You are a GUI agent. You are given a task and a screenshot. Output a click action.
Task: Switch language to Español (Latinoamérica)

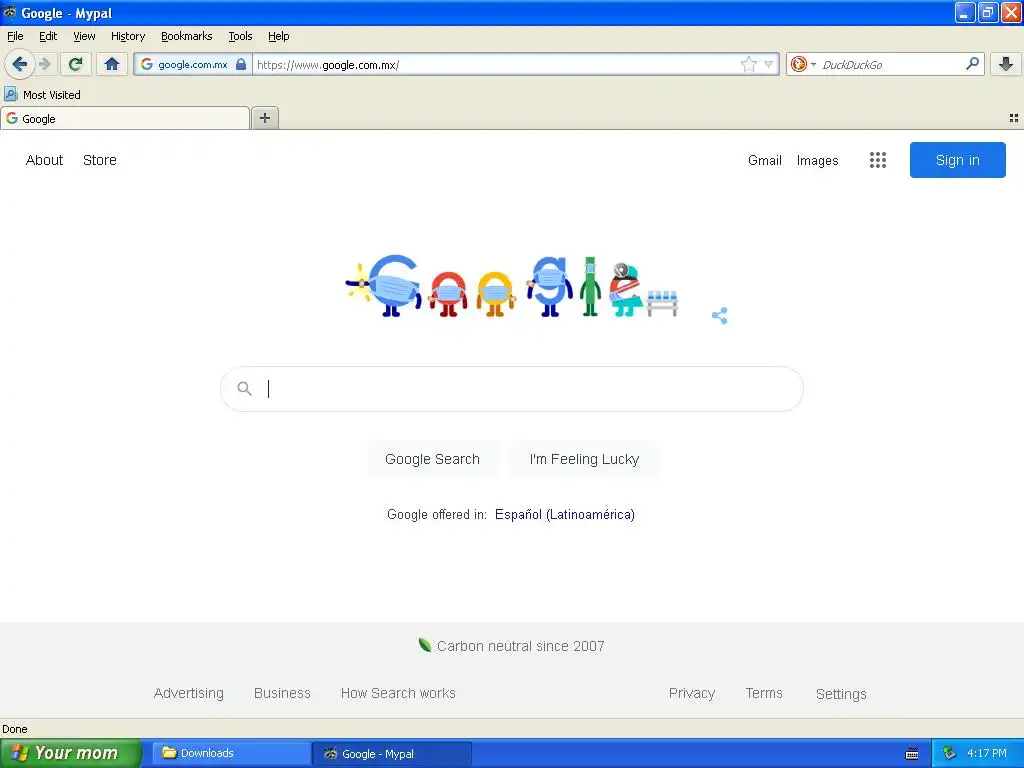pos(565,515)
